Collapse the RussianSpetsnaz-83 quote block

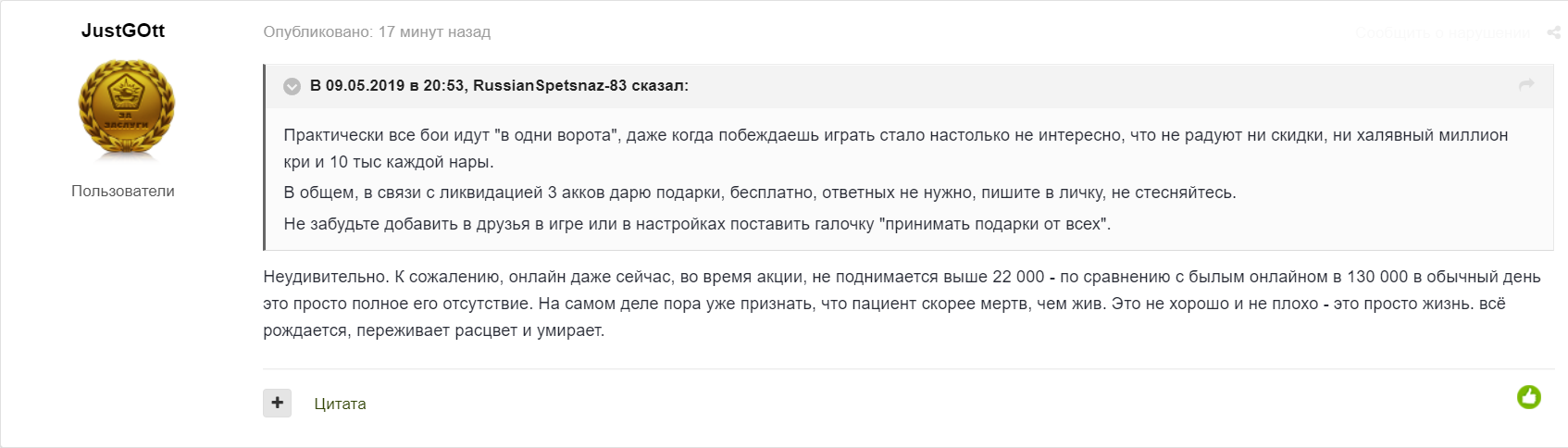[292, 86]
